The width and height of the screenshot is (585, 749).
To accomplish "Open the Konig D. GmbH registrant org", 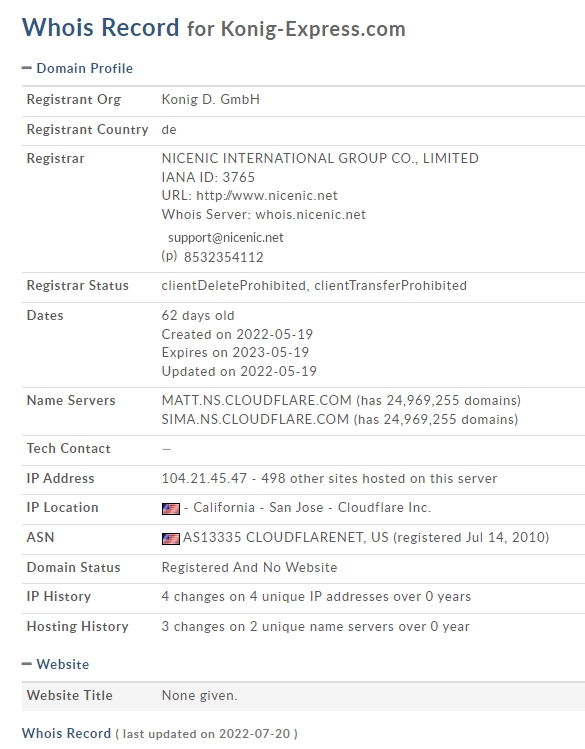I will click(x=211, y=99).
